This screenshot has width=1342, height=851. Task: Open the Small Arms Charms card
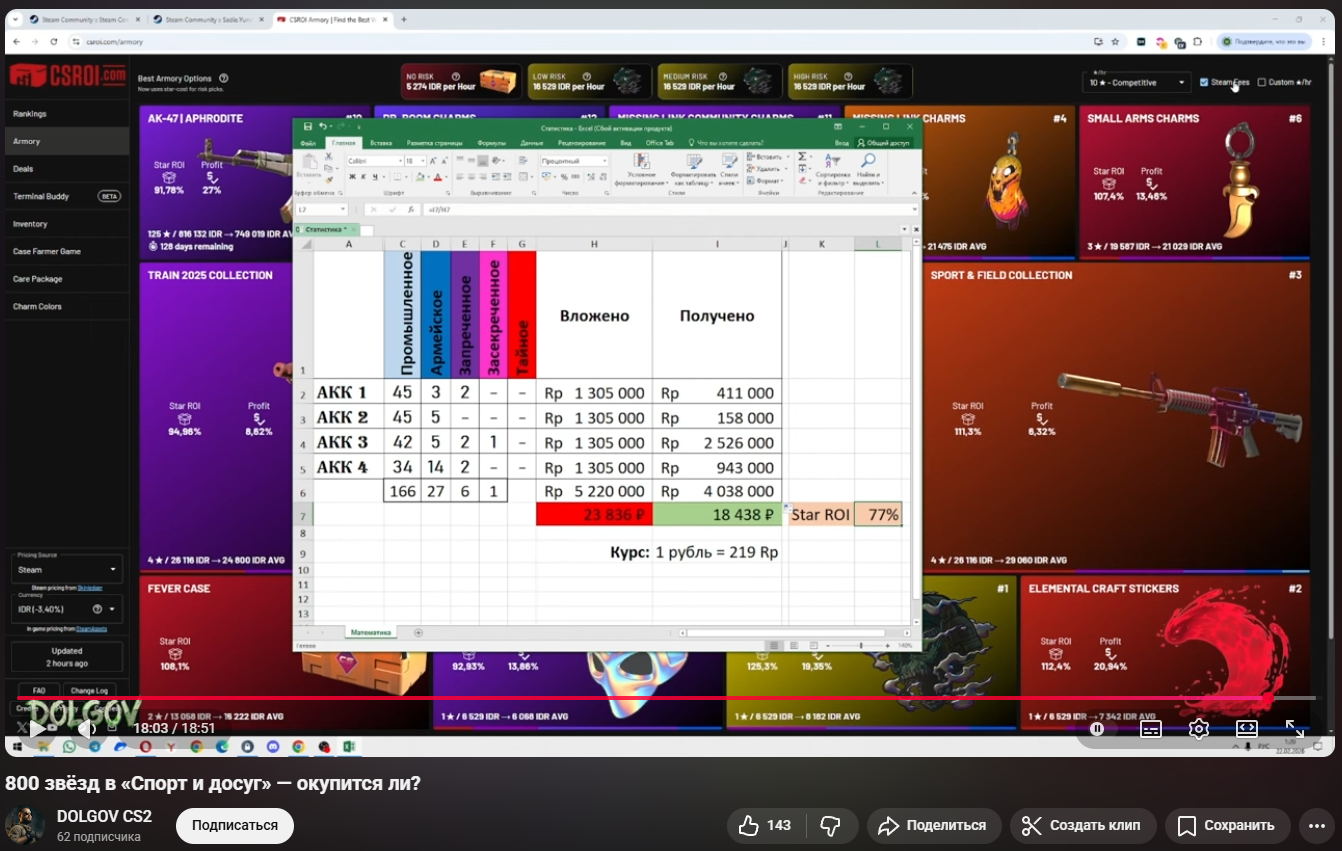[1194, 180]
